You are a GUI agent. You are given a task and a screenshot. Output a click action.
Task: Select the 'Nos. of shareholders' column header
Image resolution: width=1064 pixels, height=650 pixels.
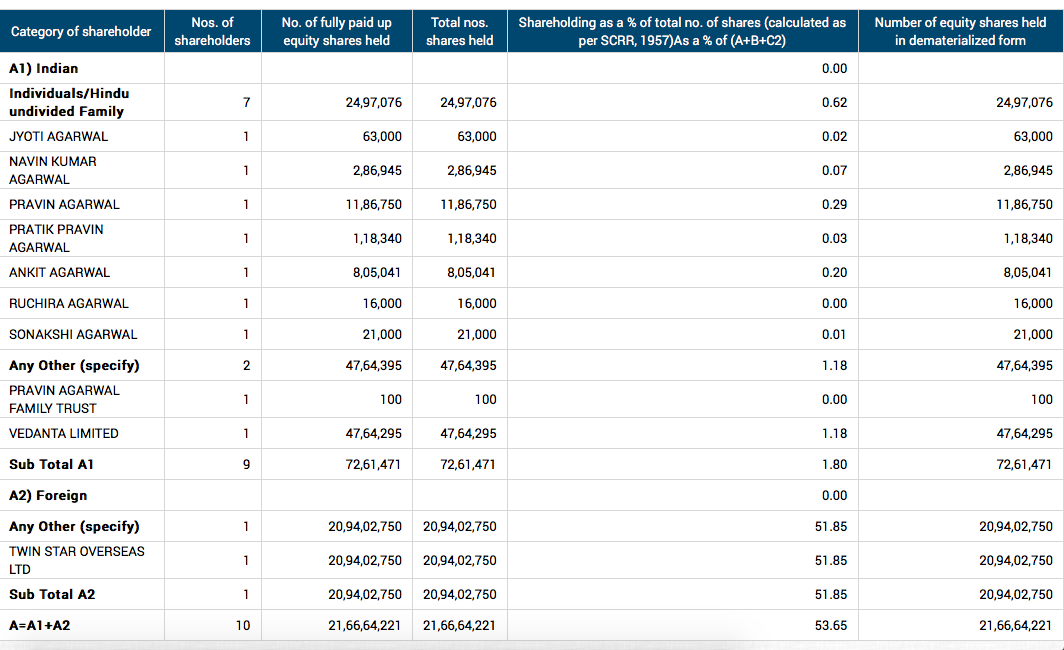[x=212, y=31]
